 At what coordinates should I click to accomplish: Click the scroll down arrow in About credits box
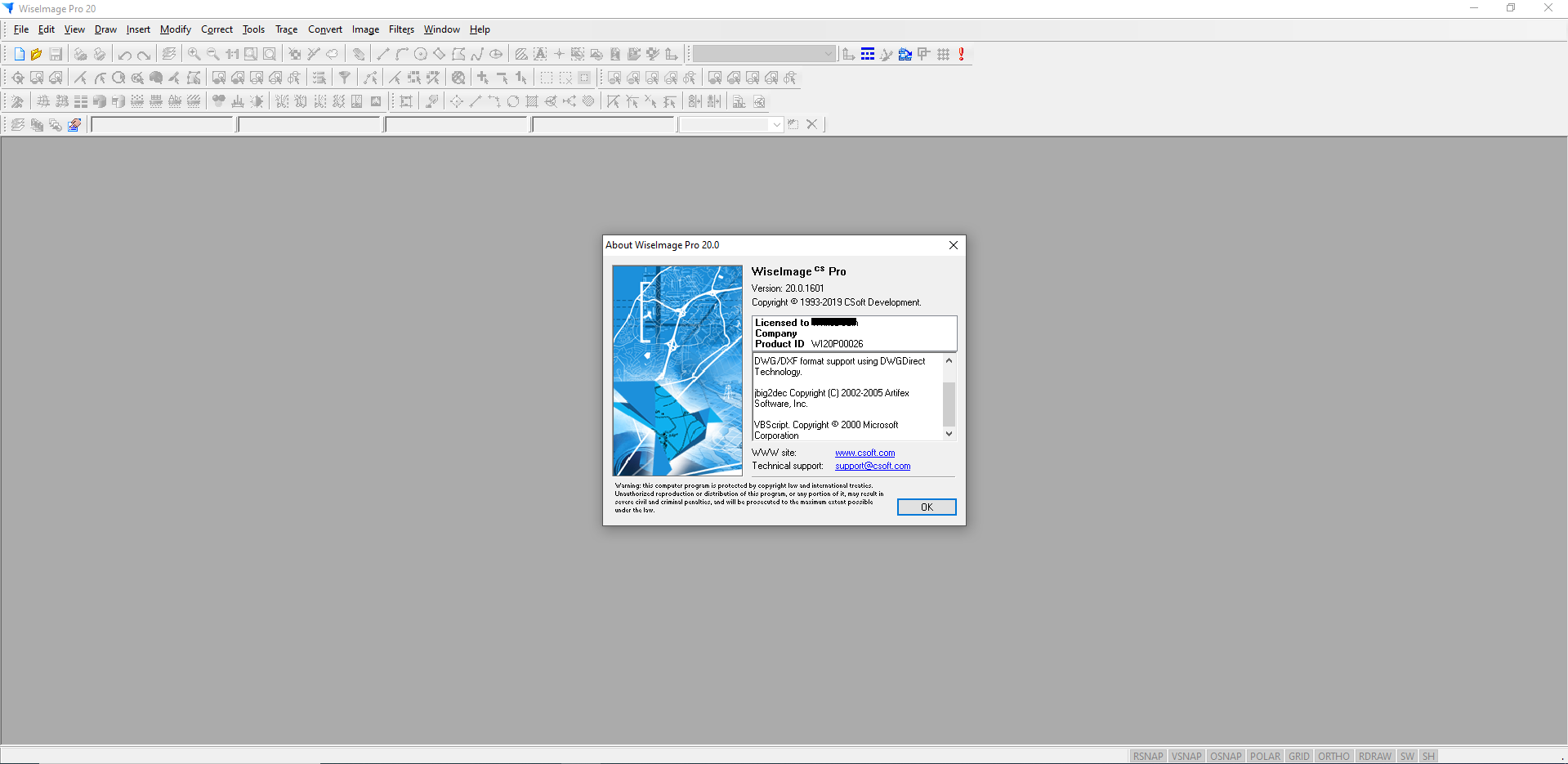(949, 434)
